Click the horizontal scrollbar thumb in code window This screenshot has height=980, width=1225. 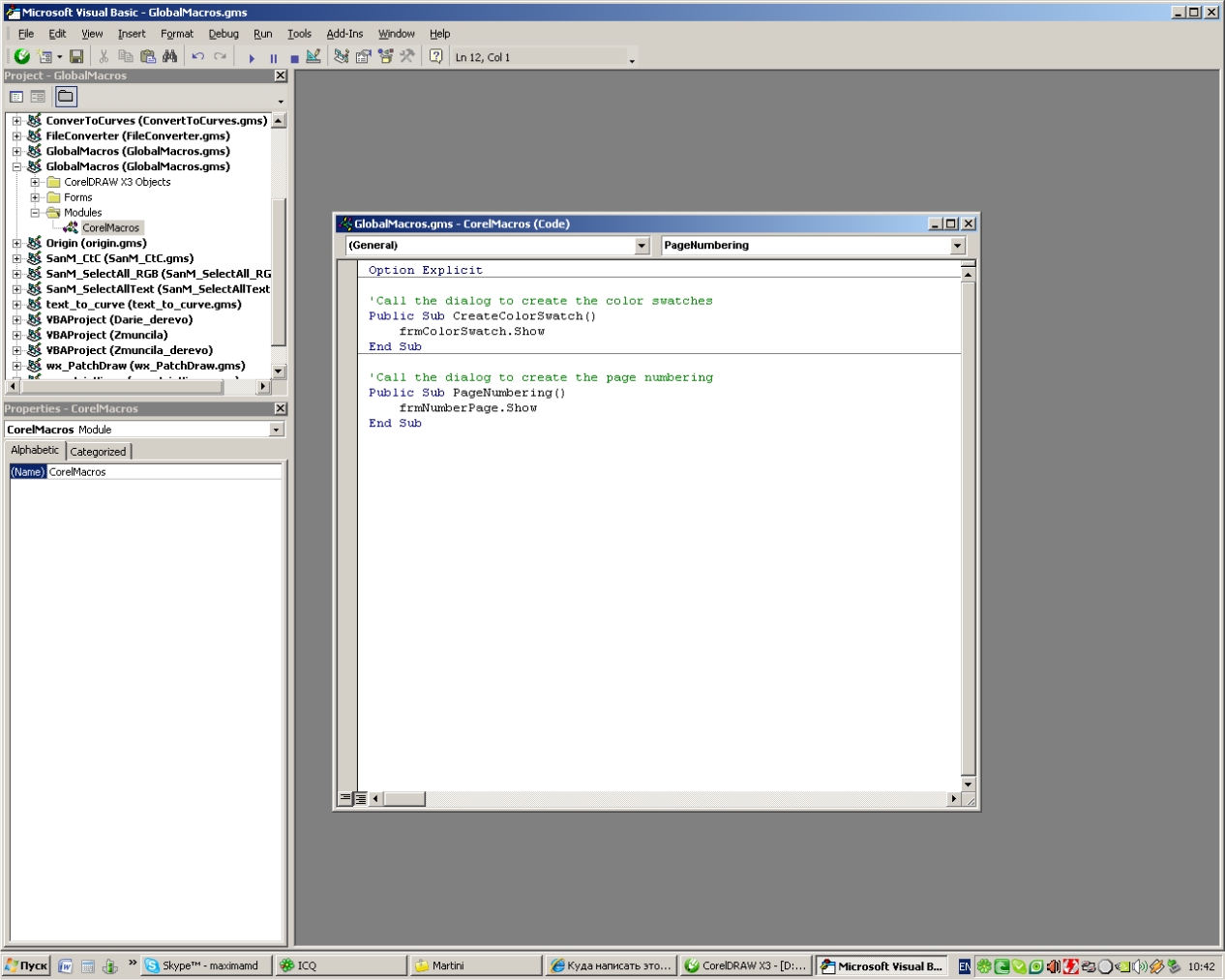(404, 799)
